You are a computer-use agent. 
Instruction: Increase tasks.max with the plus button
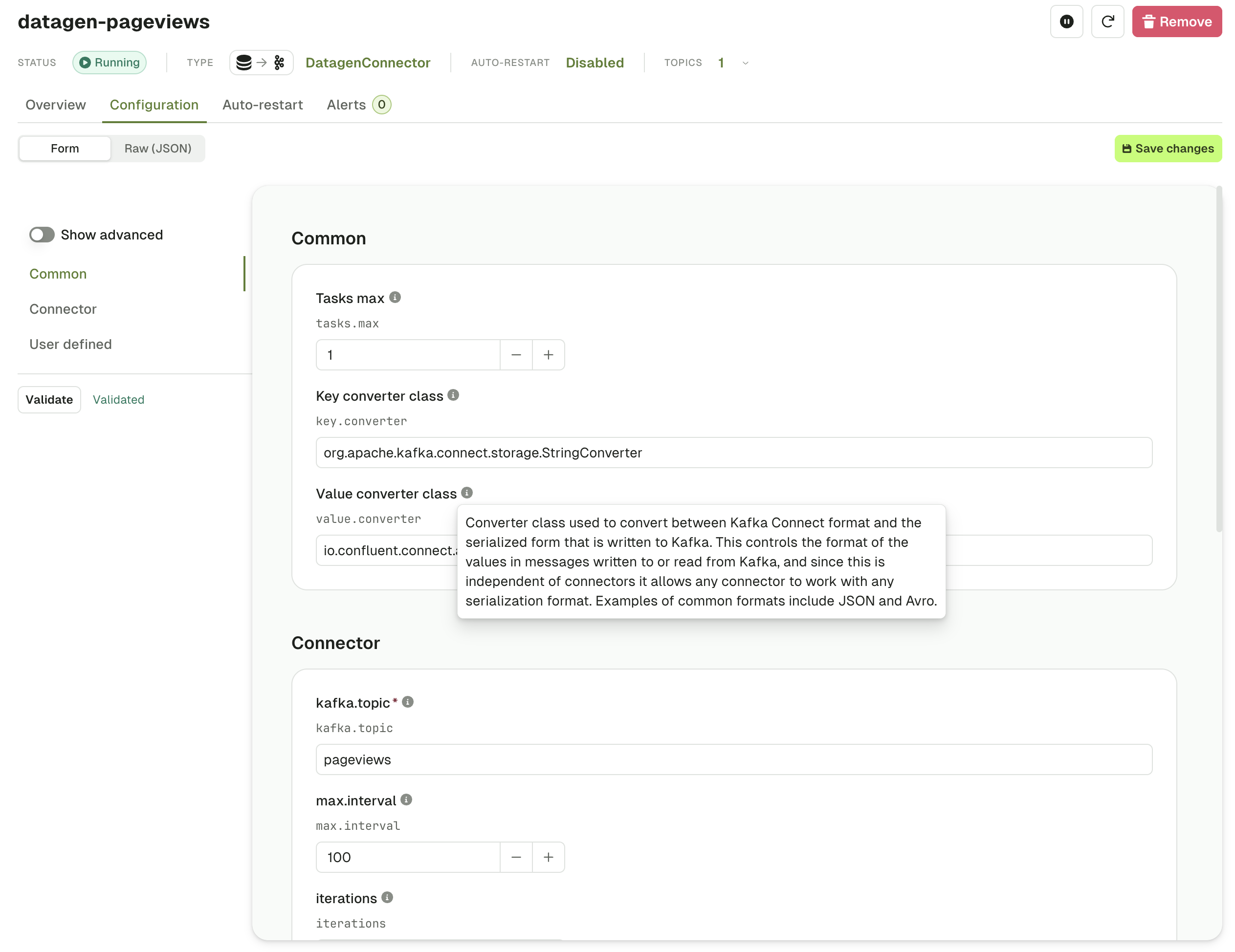point(548,354)
